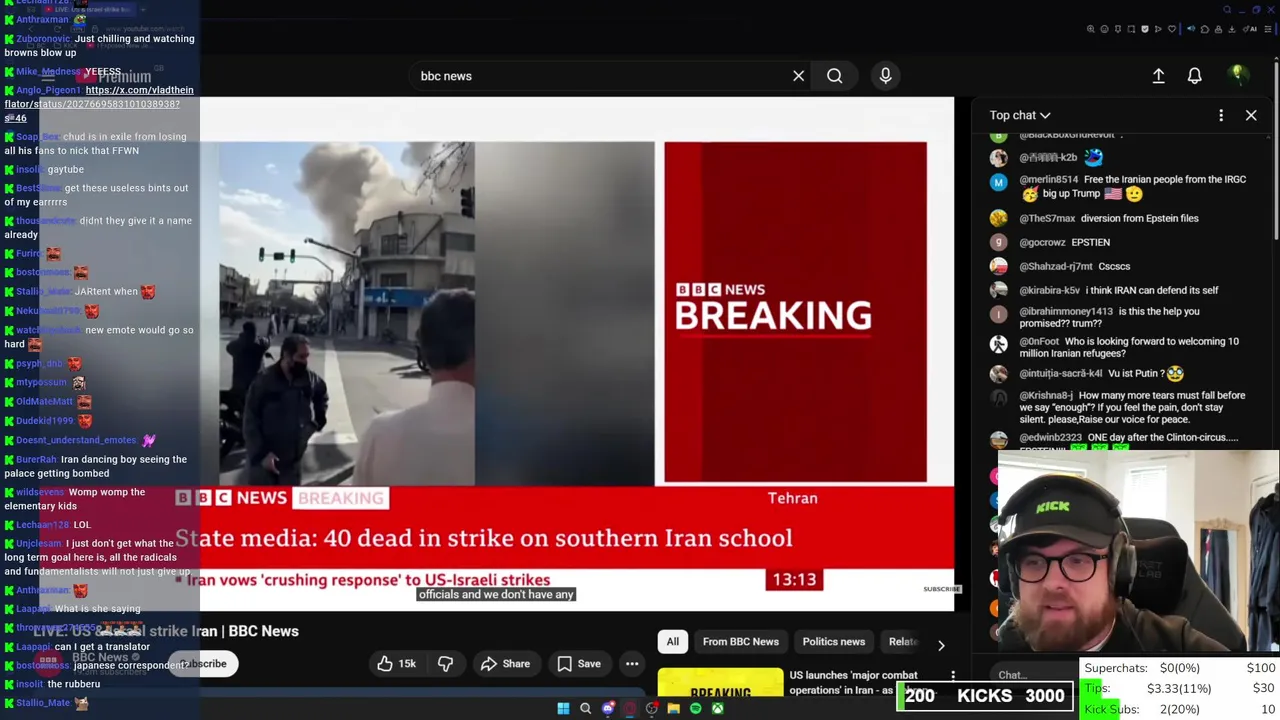
Task: Open the YouTube create/upload icon
Action: coord(1158,76)
